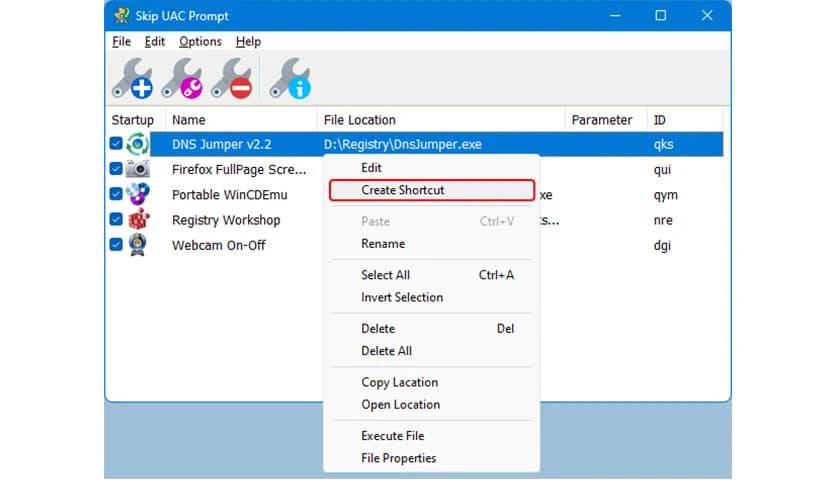Screen dimensions: 836x484
Task: Click the ID value qks
Action: [663, 144]
